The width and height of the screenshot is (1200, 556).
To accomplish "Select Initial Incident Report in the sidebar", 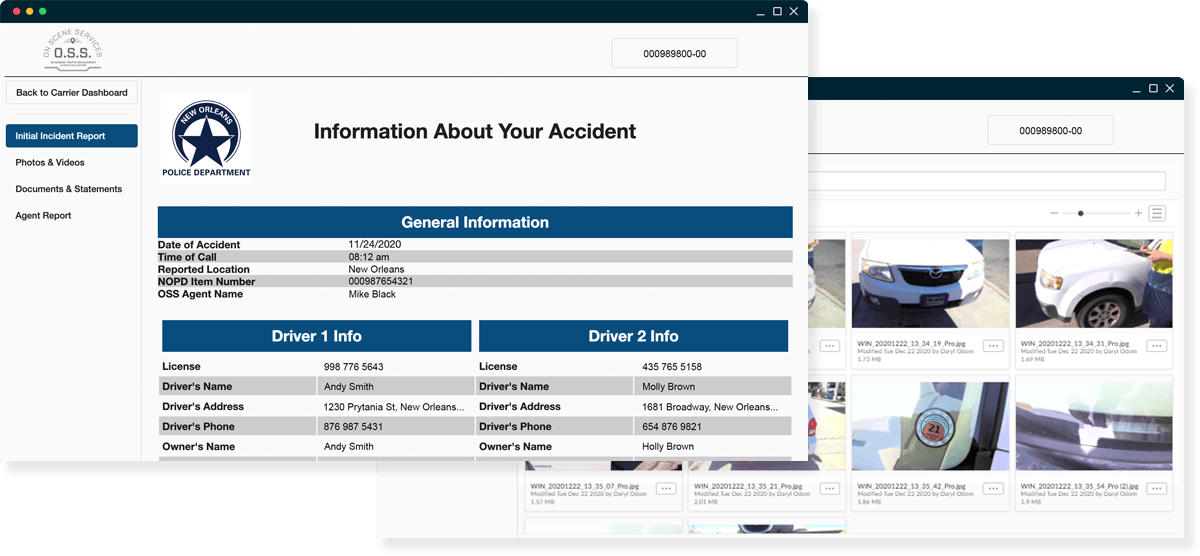I will pyautogui.click(x=72, y=136).
